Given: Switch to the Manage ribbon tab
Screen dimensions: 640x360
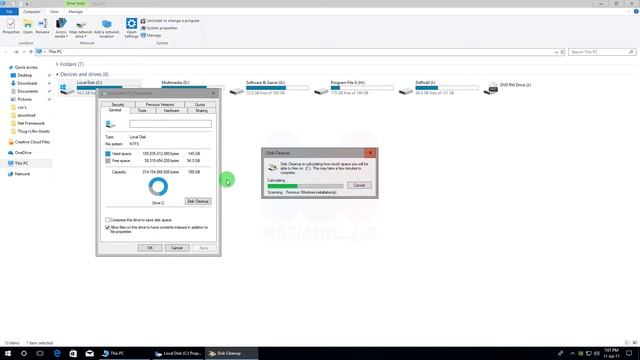Looking at the screenshot, I should click(76, 12).
